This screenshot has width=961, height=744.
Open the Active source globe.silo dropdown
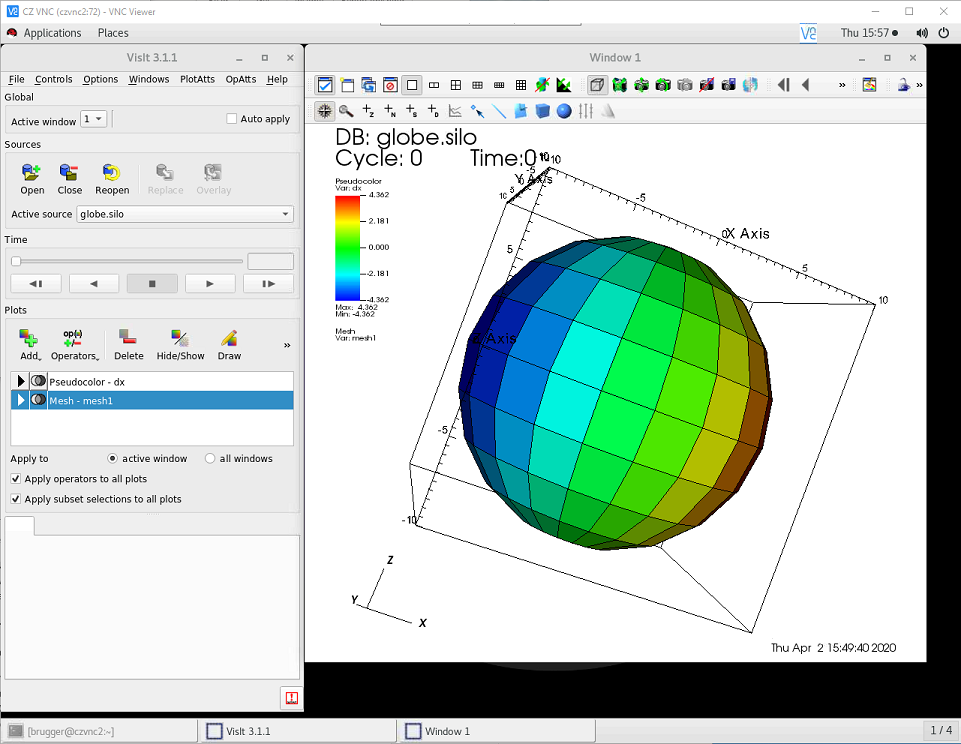pyautogui.click(x=184, y=214)
